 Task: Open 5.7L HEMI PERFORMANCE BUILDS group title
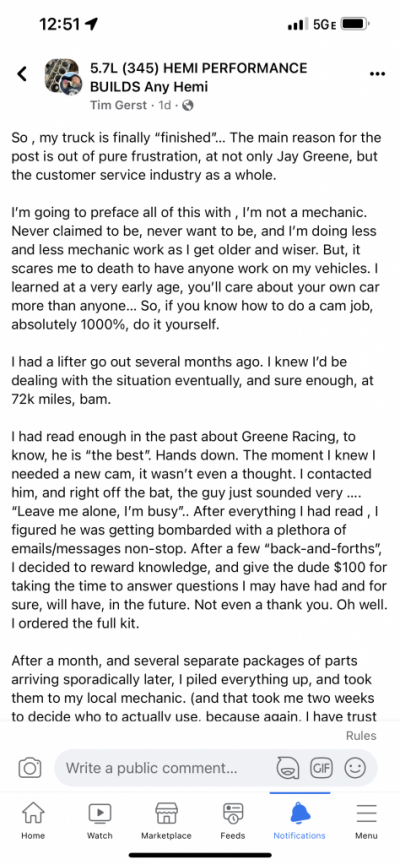(199, 77)
